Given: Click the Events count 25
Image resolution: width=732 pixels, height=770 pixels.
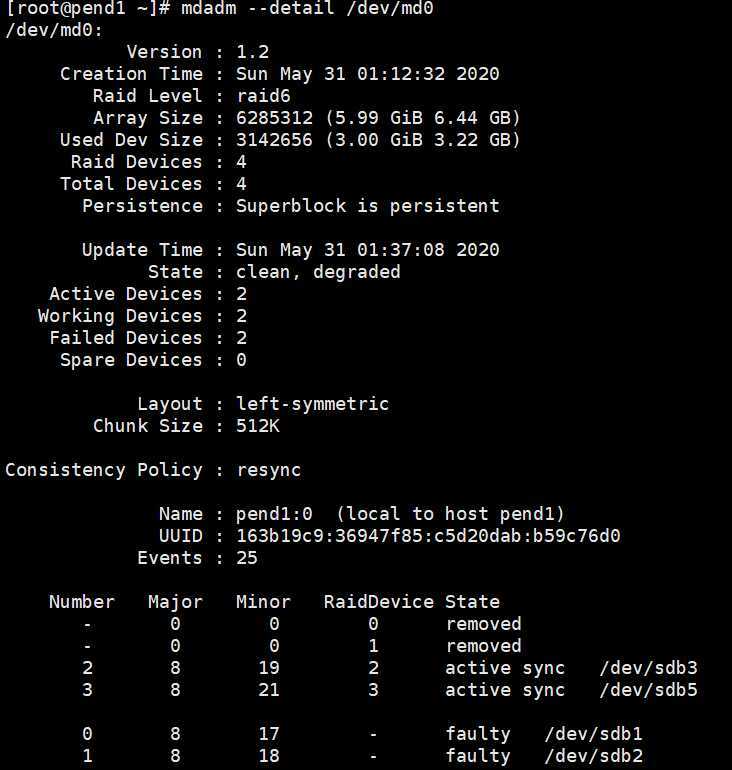Looking at the screenshot, I should (246, 558).
